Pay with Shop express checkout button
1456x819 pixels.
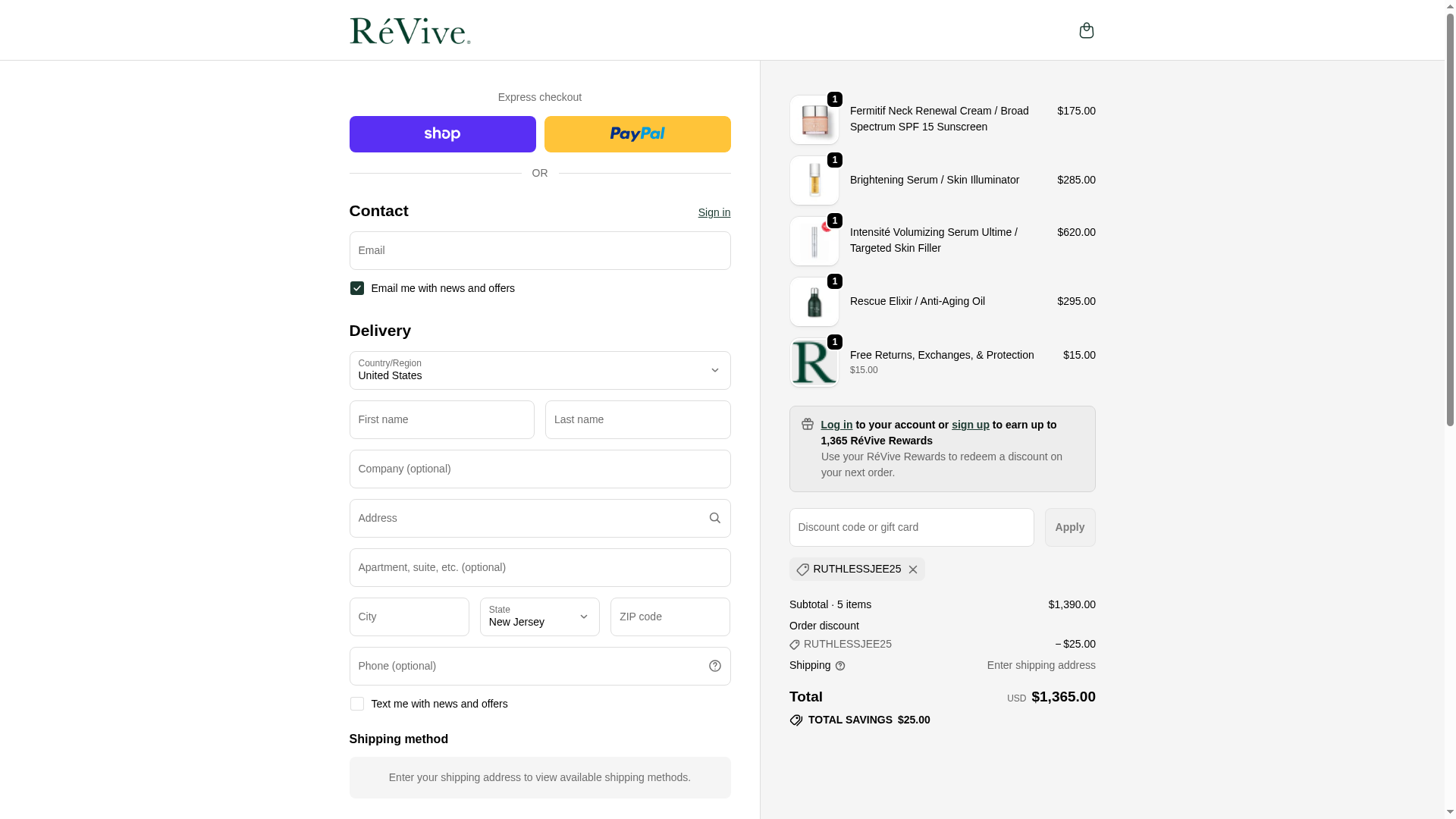pyautogui.click(x=442, y=134)
